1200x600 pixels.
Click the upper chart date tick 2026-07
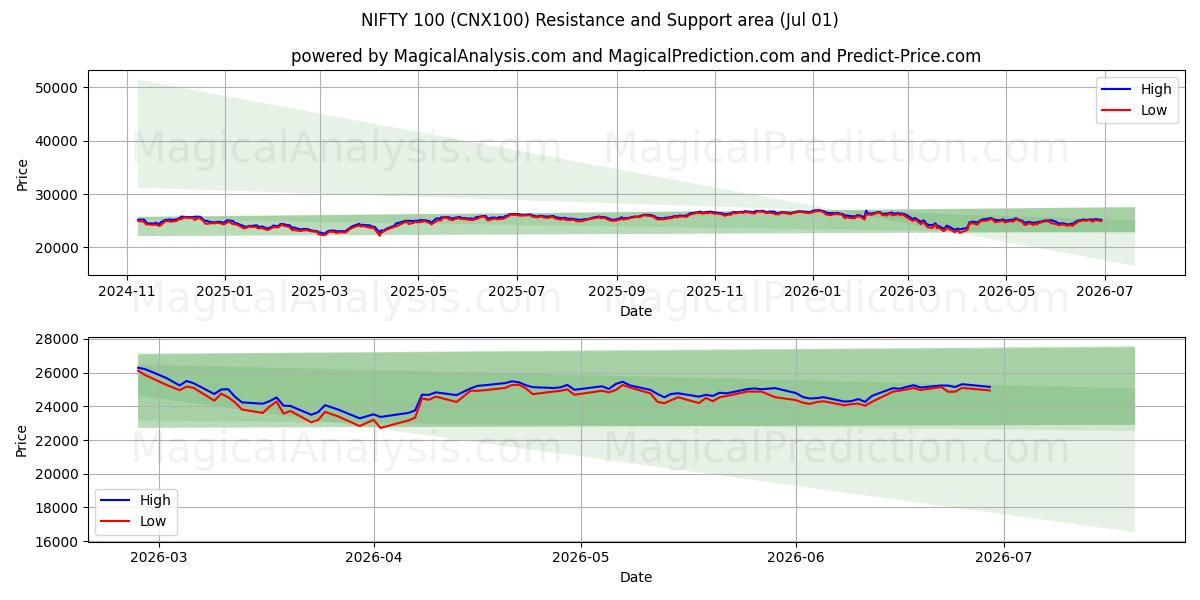coord(1103,290)
